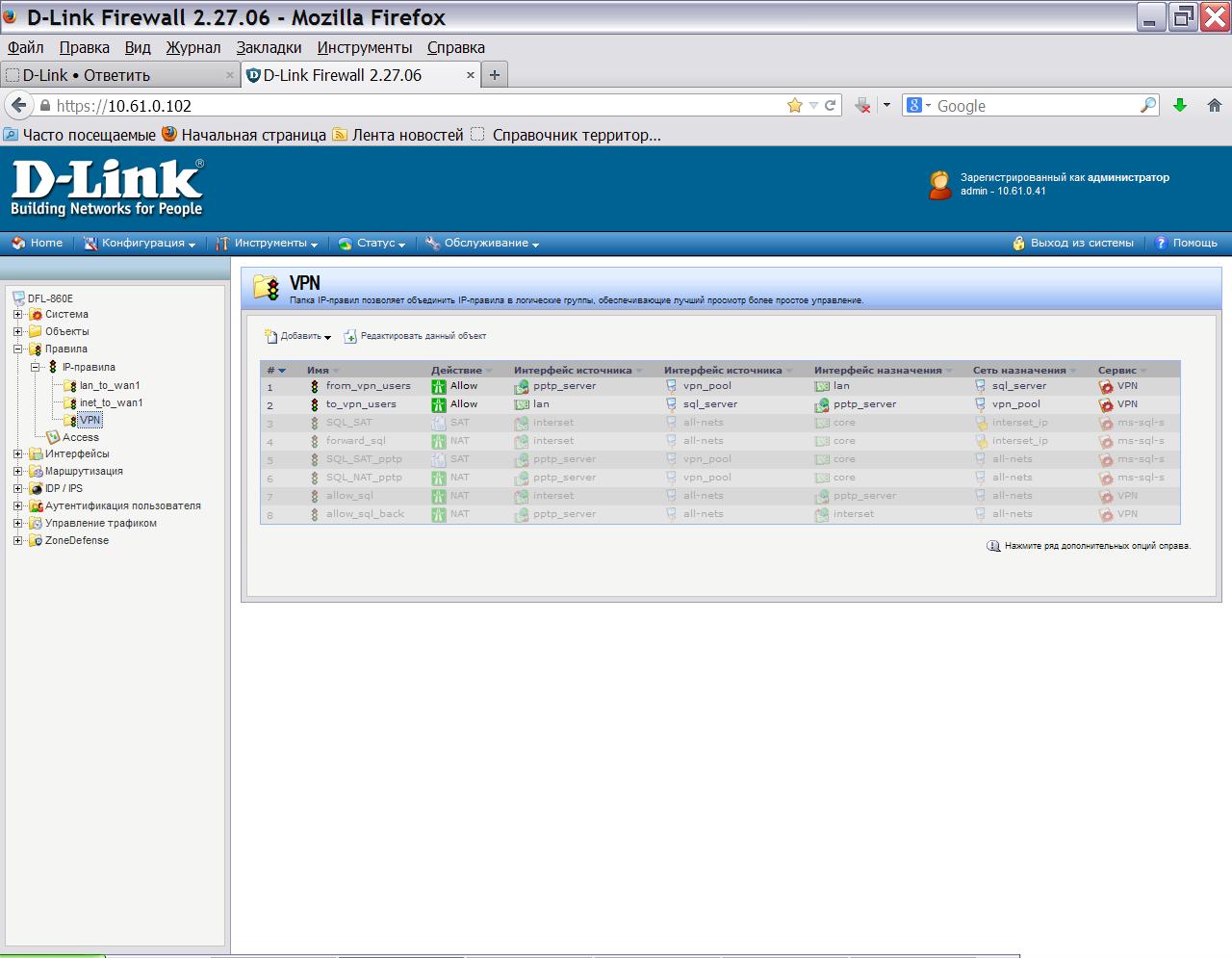This screenshot has width=1232, height=958.
Task: Expand the Объекты tree node
Action: tap(17, 332)
